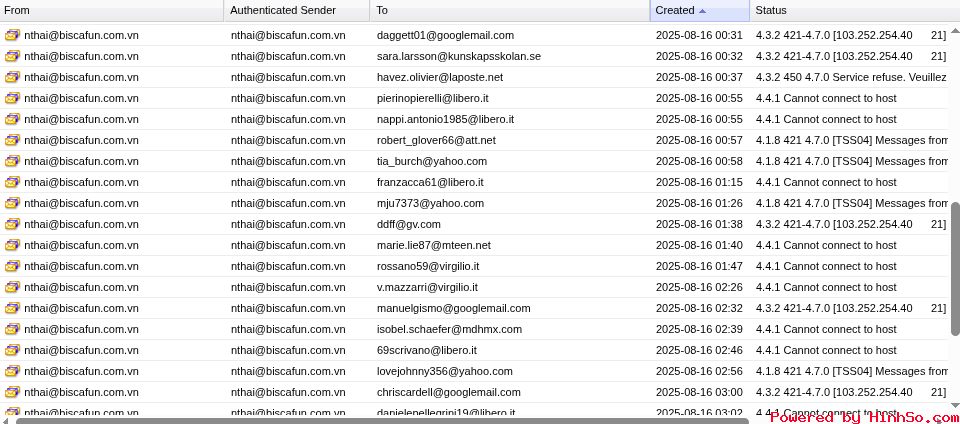The image size is (960, 424).
Task: Click status of marie.lie87@mteen.net row
Action: pos(826,245)
